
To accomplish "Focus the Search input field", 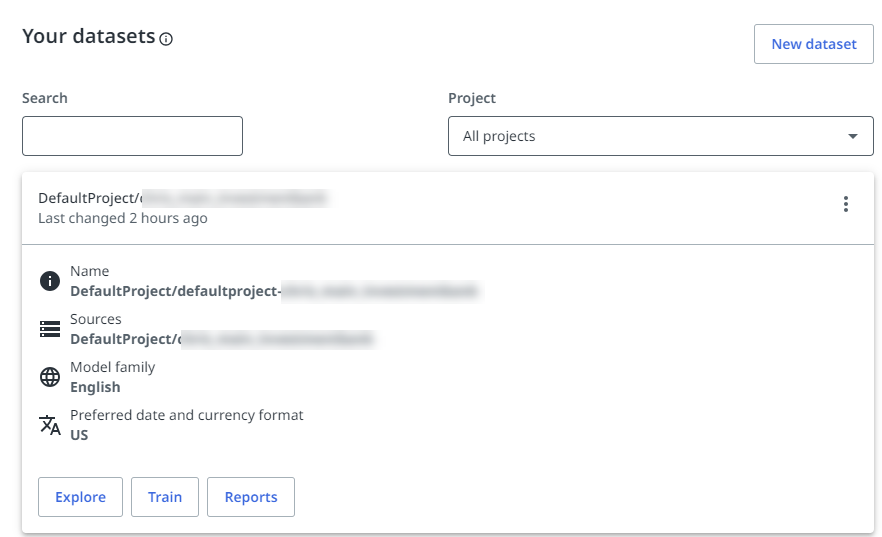I will click(132, 136).
